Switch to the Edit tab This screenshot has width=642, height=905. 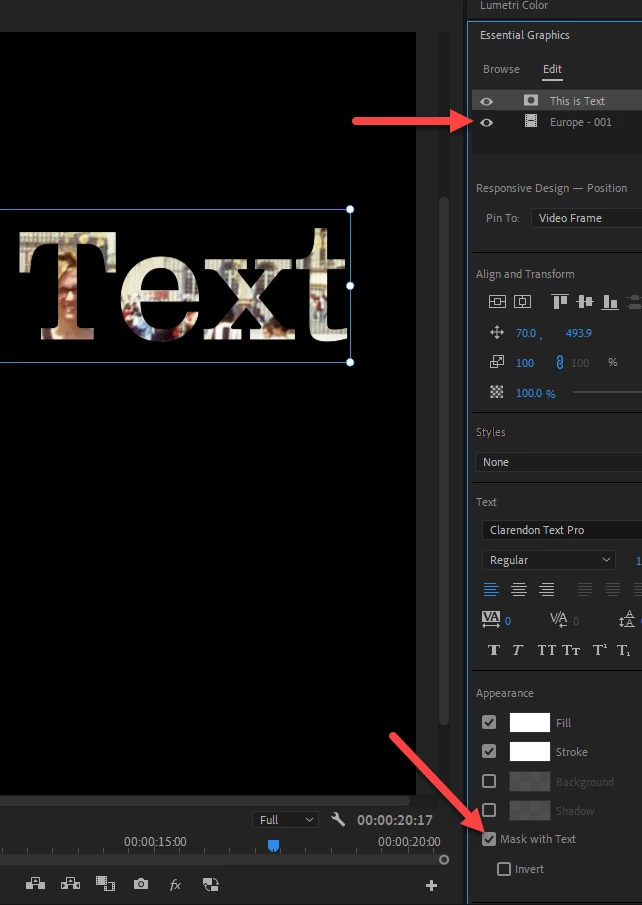click(x=552, y=69)
